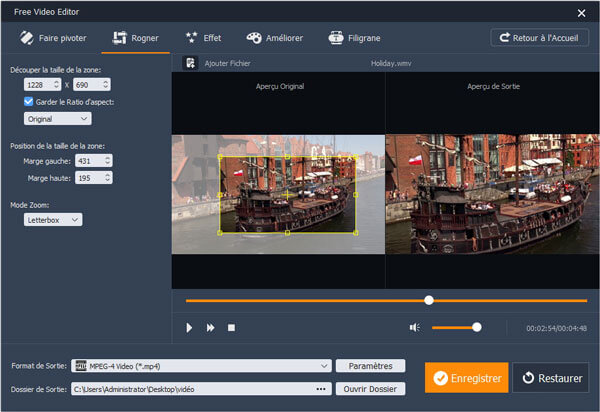Click the fast-forward icon
Image resolution: width=600 pixels, height=412 pixels.
coord(211,327)
